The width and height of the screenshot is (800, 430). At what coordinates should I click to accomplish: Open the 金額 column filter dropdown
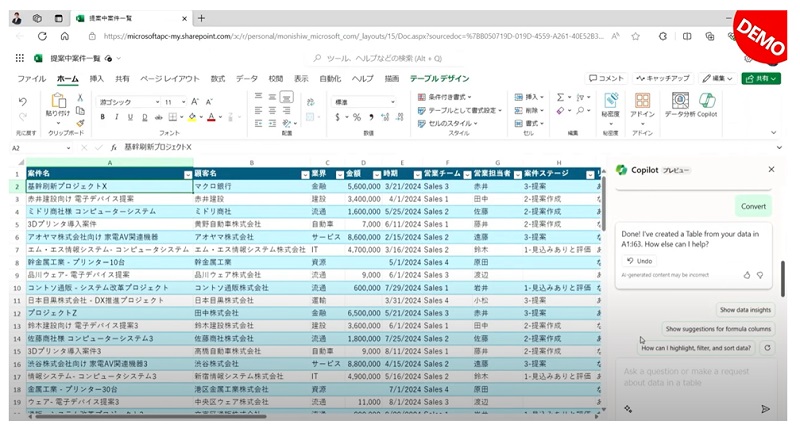pyautogui.click(x=377, y=174)
